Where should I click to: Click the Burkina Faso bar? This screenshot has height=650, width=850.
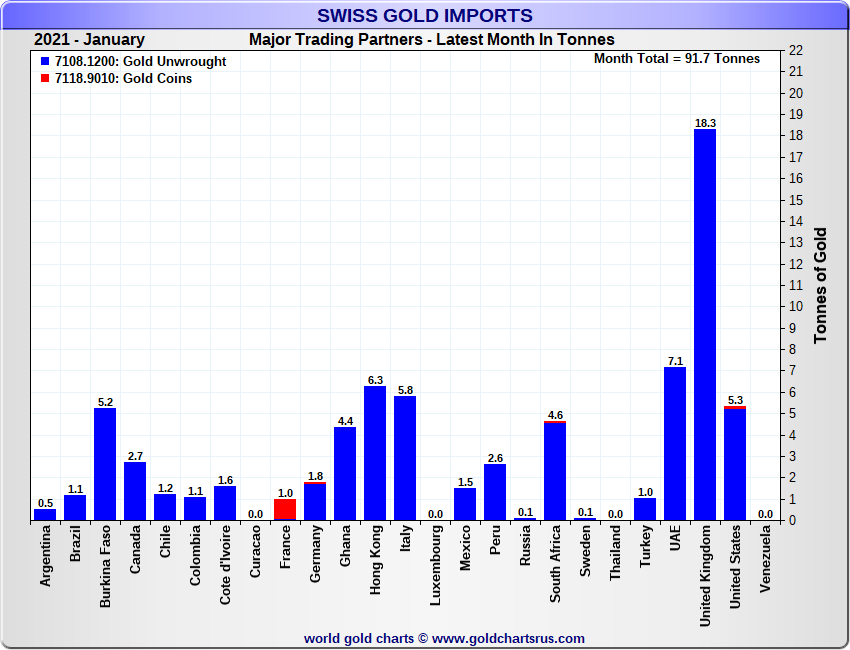pyautogui.click(x=105, y=464)
